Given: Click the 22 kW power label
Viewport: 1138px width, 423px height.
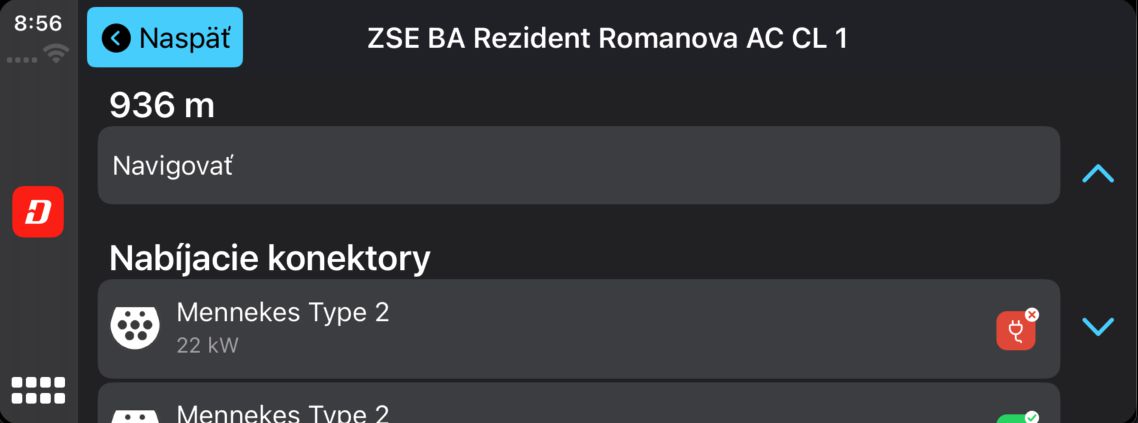Looking at the screenshot, I should (x=207, y=345).
